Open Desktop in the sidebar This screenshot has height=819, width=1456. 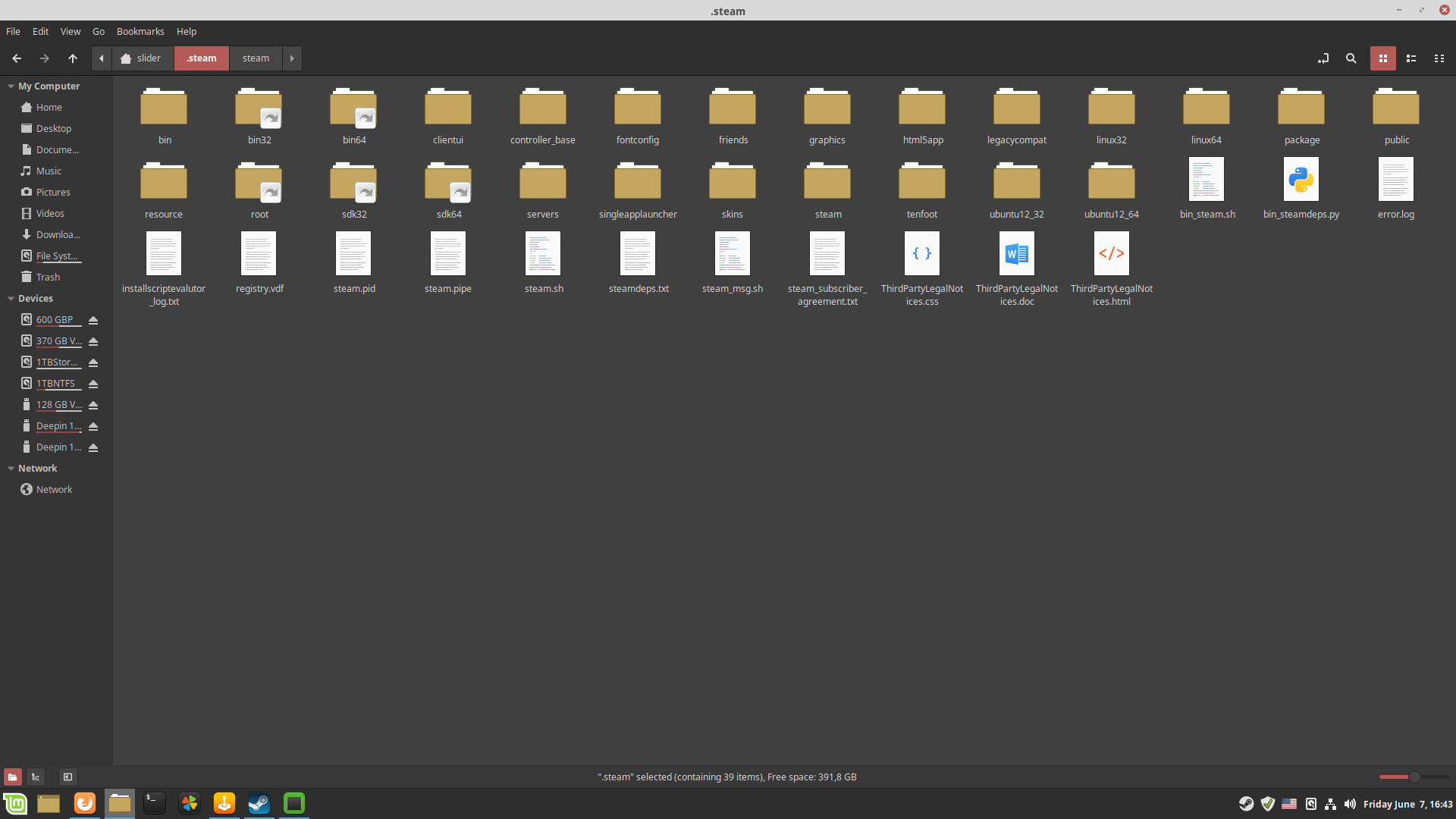tap(54, 129)
